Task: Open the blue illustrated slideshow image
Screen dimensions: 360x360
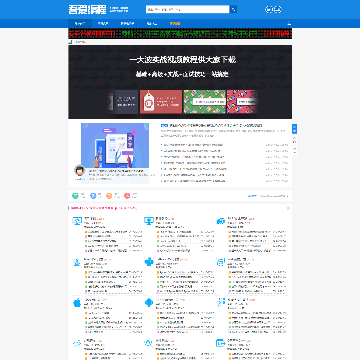Action: (x=115, y=146)
